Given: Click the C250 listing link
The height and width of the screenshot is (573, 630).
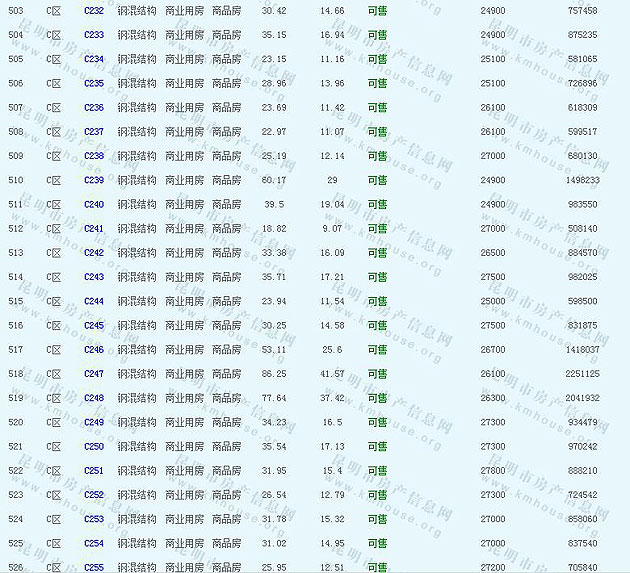Looking at the screenshot, I should [94, 446].
